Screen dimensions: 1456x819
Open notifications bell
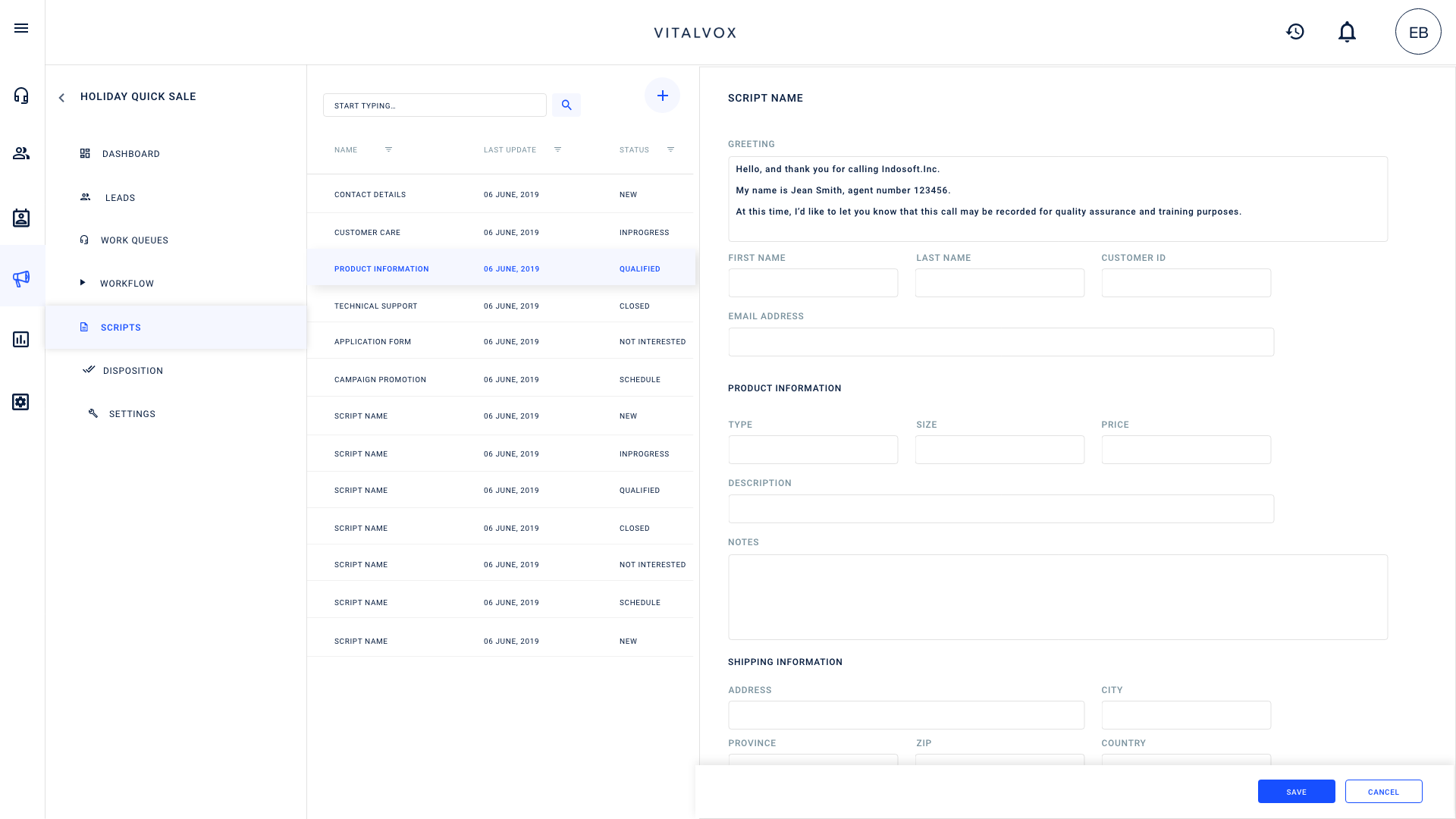pyautogui.click(x=1347, y=32)
